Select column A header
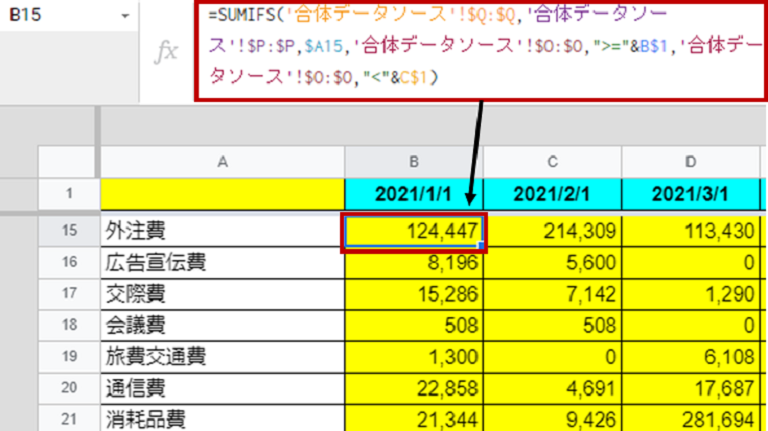This screenshot has width=768, height=431. [222, 162]
